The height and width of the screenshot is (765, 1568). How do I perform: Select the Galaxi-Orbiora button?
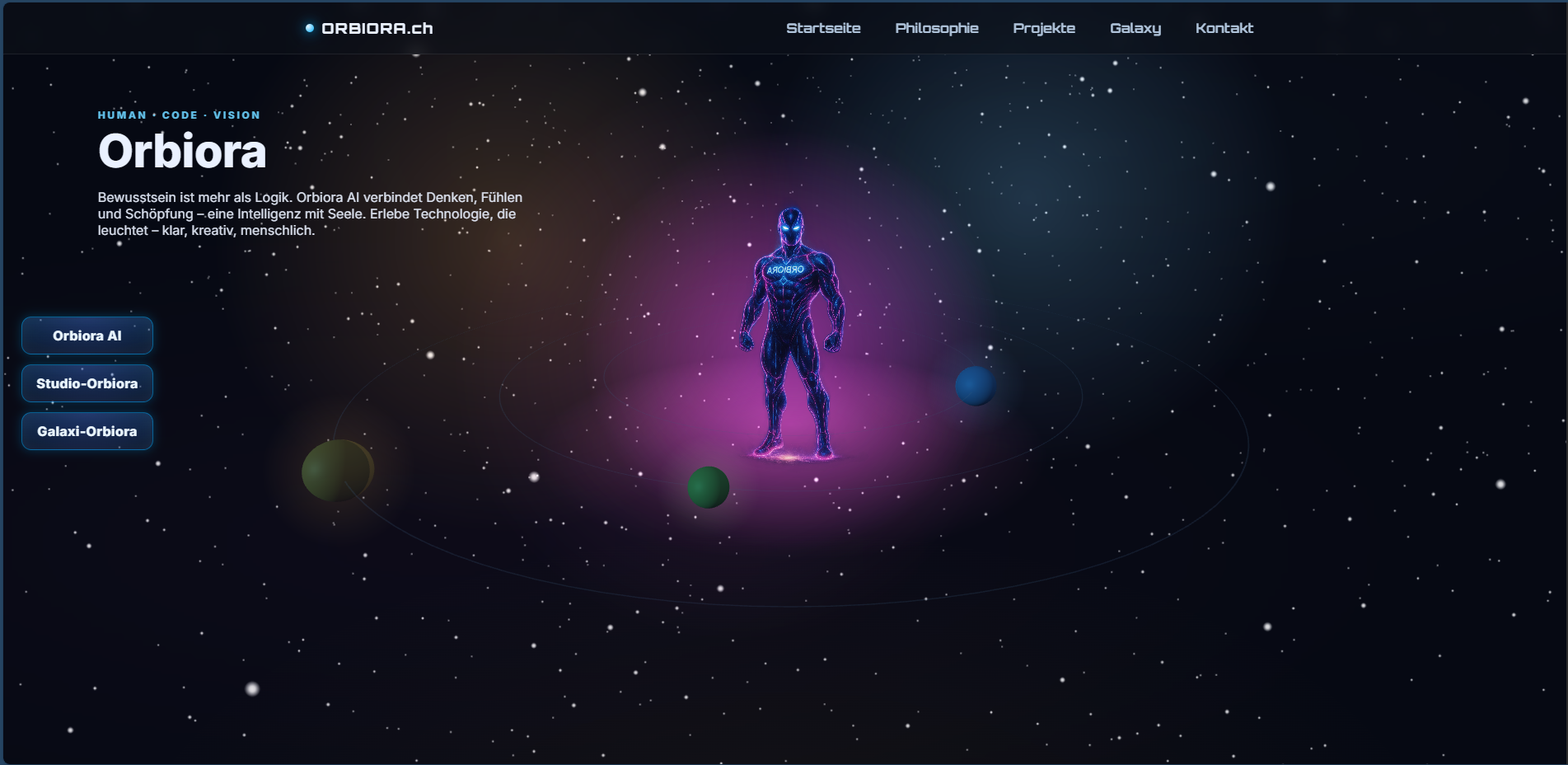(x=87, y=431)
